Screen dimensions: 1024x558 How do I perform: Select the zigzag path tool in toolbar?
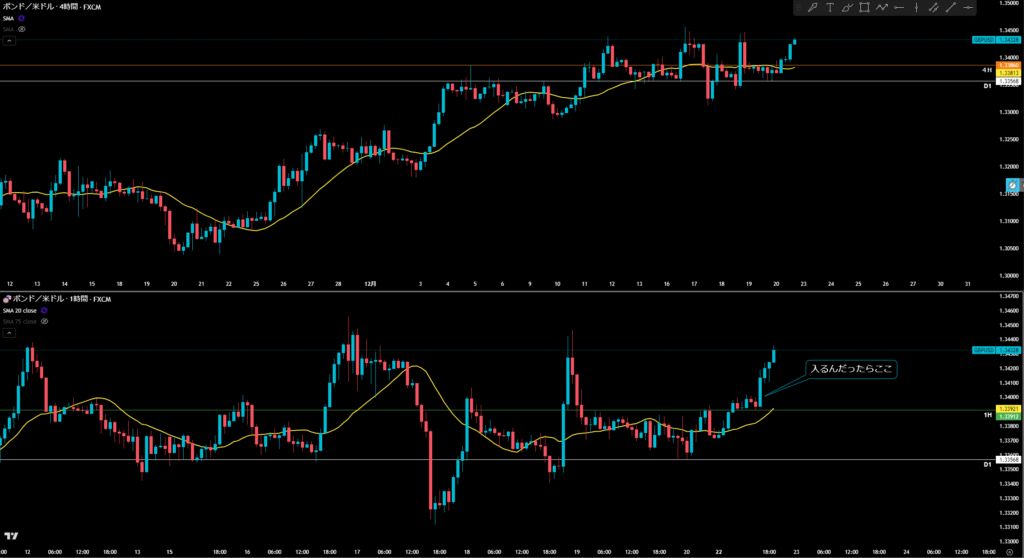(882, 8)
